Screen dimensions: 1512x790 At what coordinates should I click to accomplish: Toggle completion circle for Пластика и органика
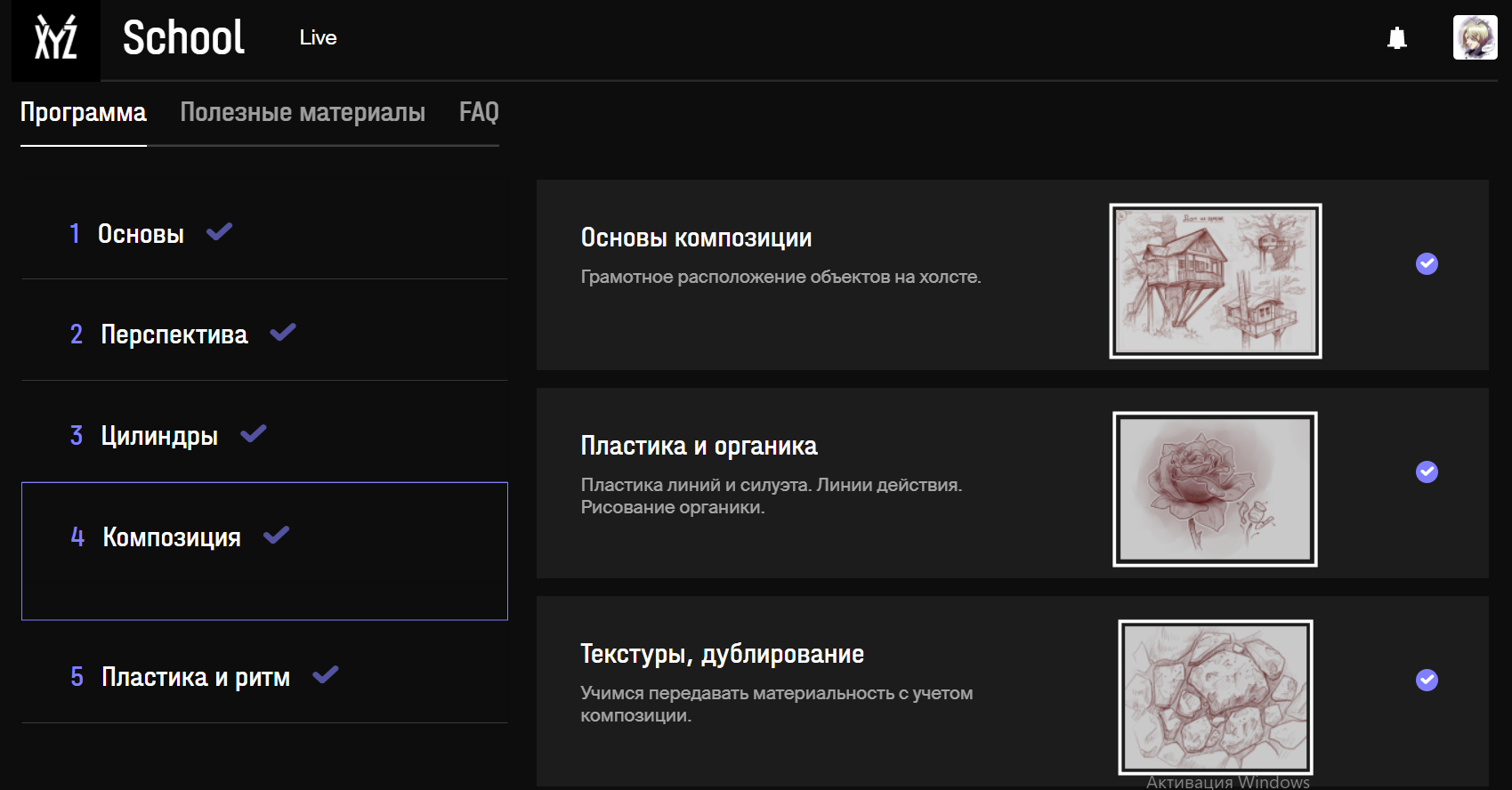point(1427,472)
